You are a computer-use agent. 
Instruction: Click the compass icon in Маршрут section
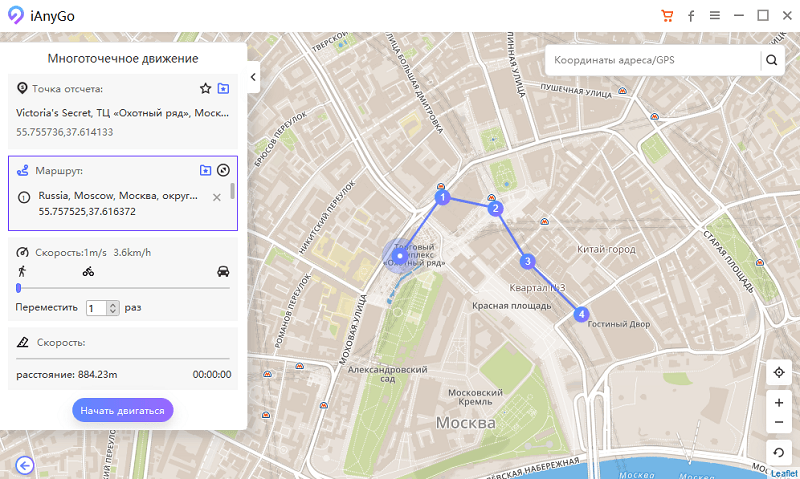223,170
